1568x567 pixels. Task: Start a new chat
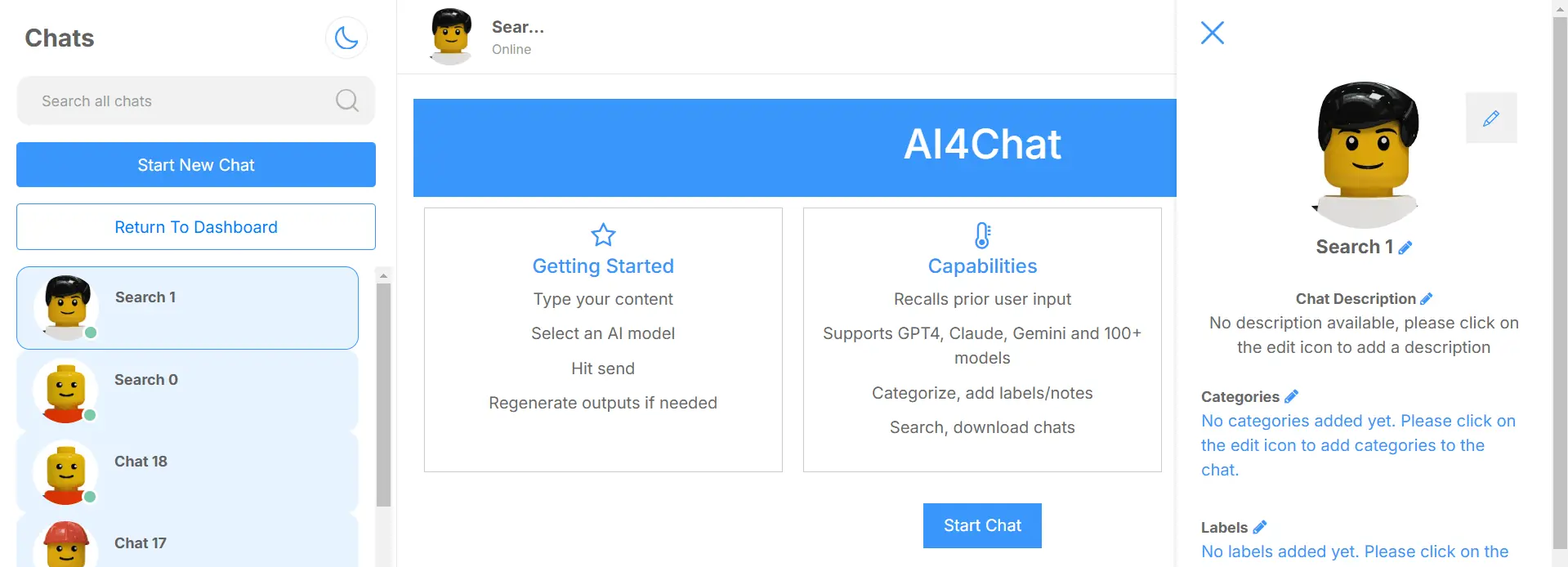click(196, 165)
